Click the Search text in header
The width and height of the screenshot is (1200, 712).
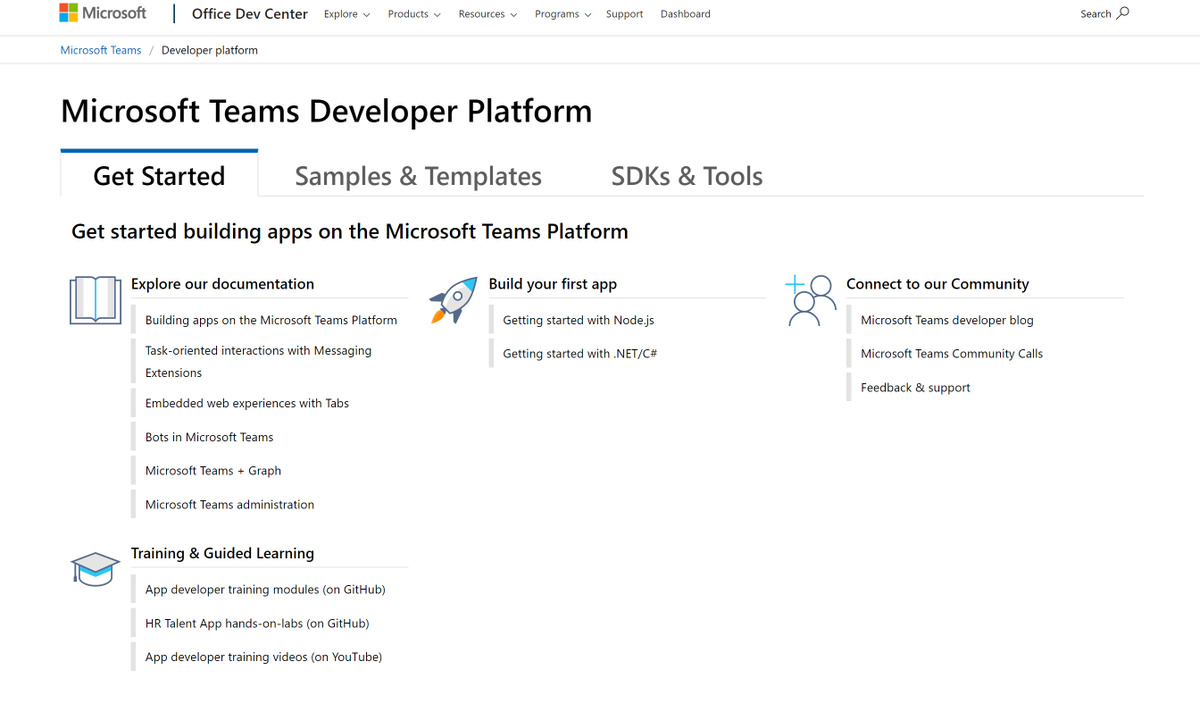[x=1096, y=14]
